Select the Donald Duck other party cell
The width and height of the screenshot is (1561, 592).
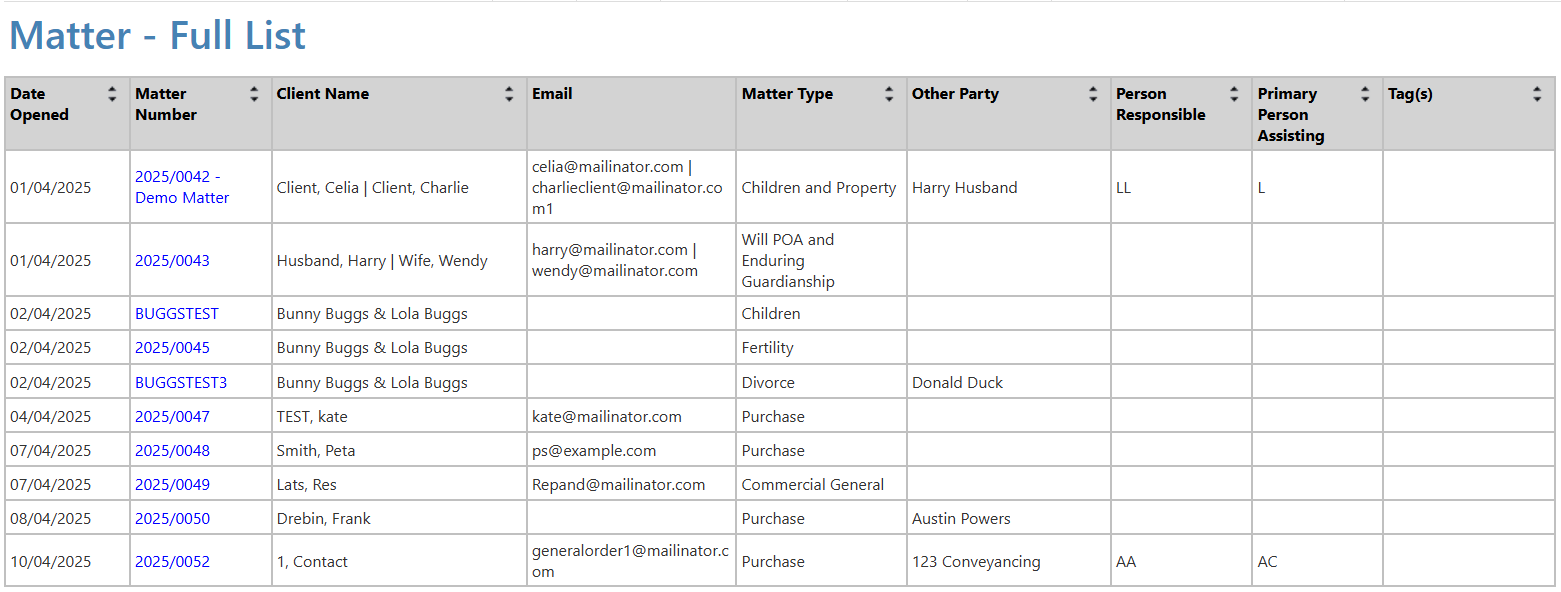(957, 383)
